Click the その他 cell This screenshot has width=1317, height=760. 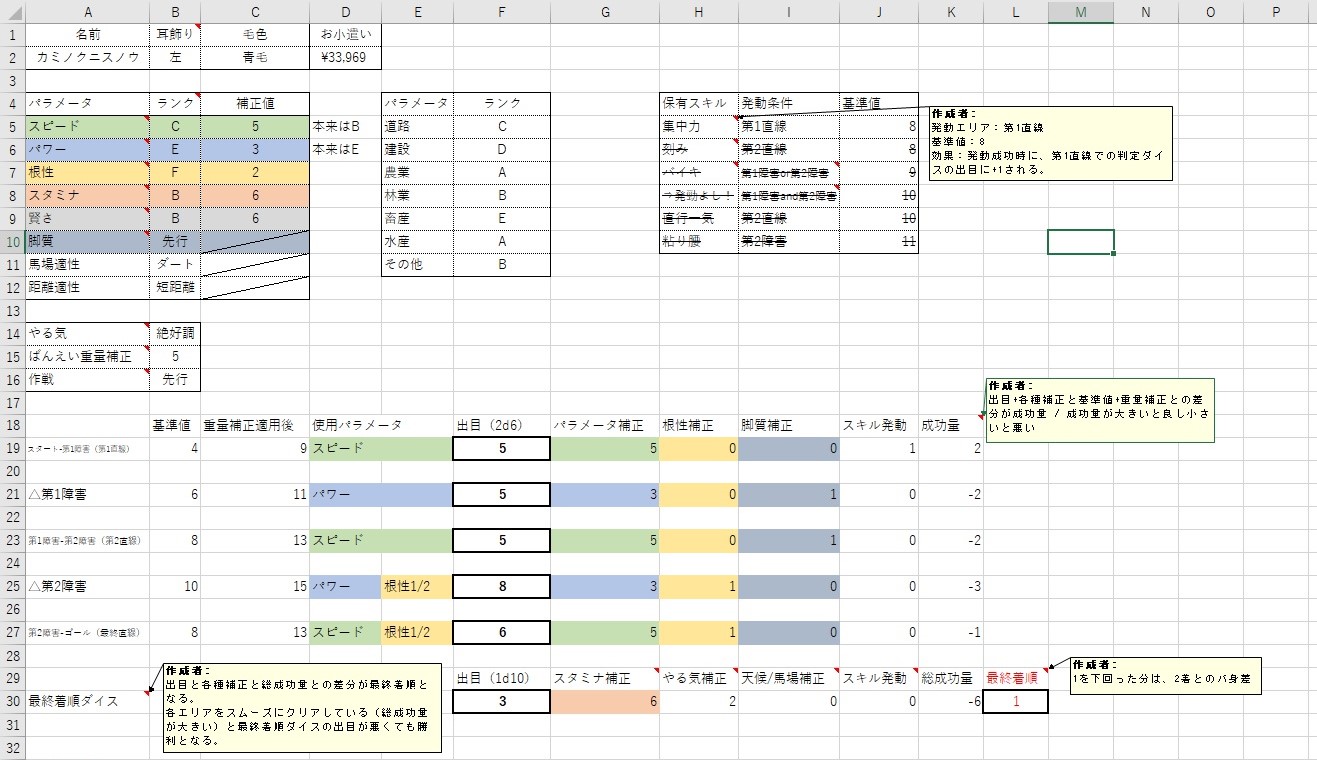point(417,265)
